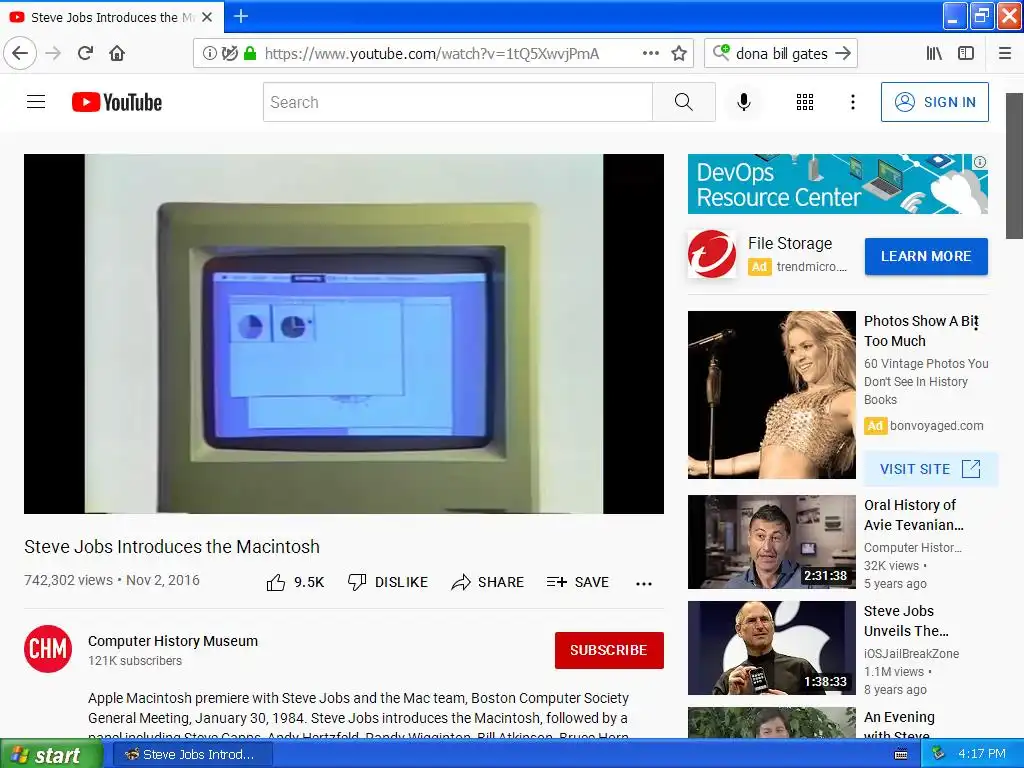Image resolution: width=1024 pixels, height=768 pixels.
Task: Open the YouTube apps grid icon
Action: [x=805, y=102]
